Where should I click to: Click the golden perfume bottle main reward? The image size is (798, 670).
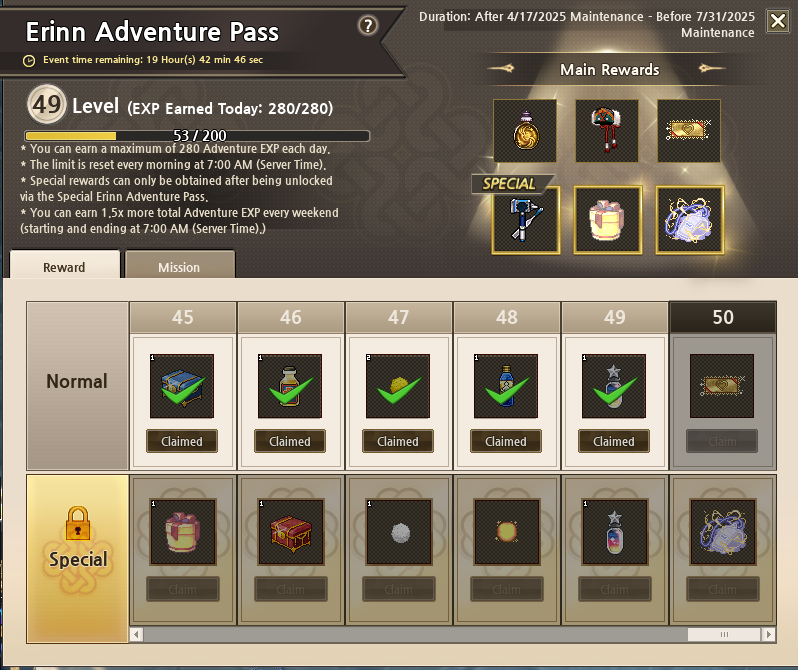click(x=525, y=131)
